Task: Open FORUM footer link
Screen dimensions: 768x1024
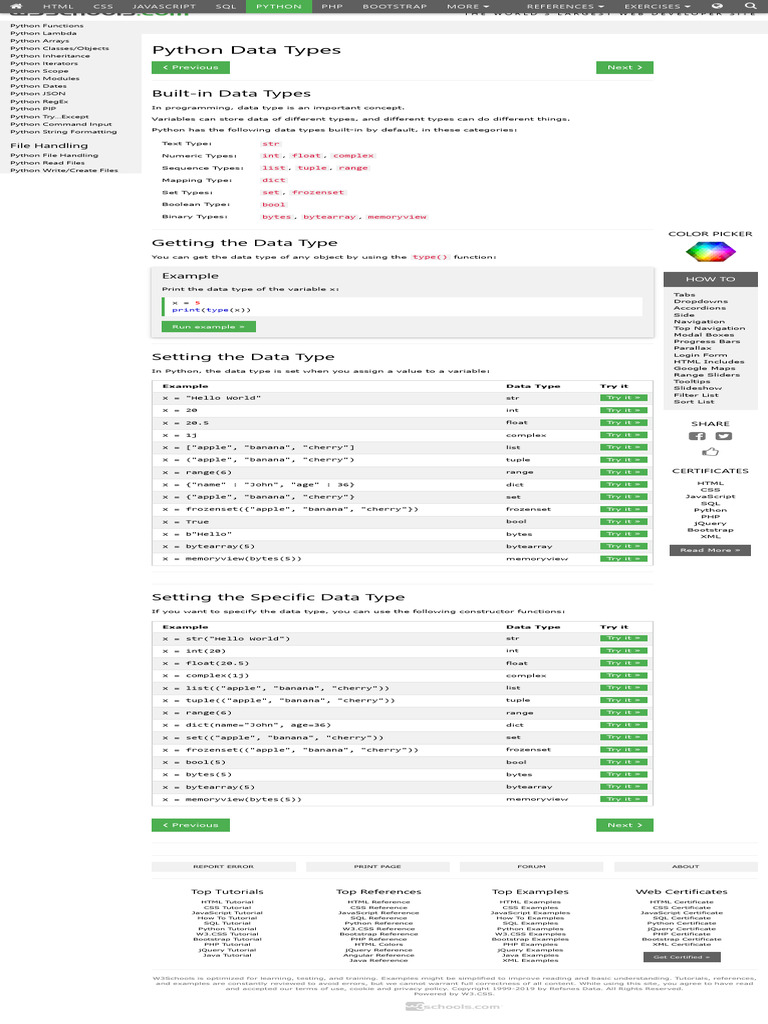Action: (x=532, y=867)
